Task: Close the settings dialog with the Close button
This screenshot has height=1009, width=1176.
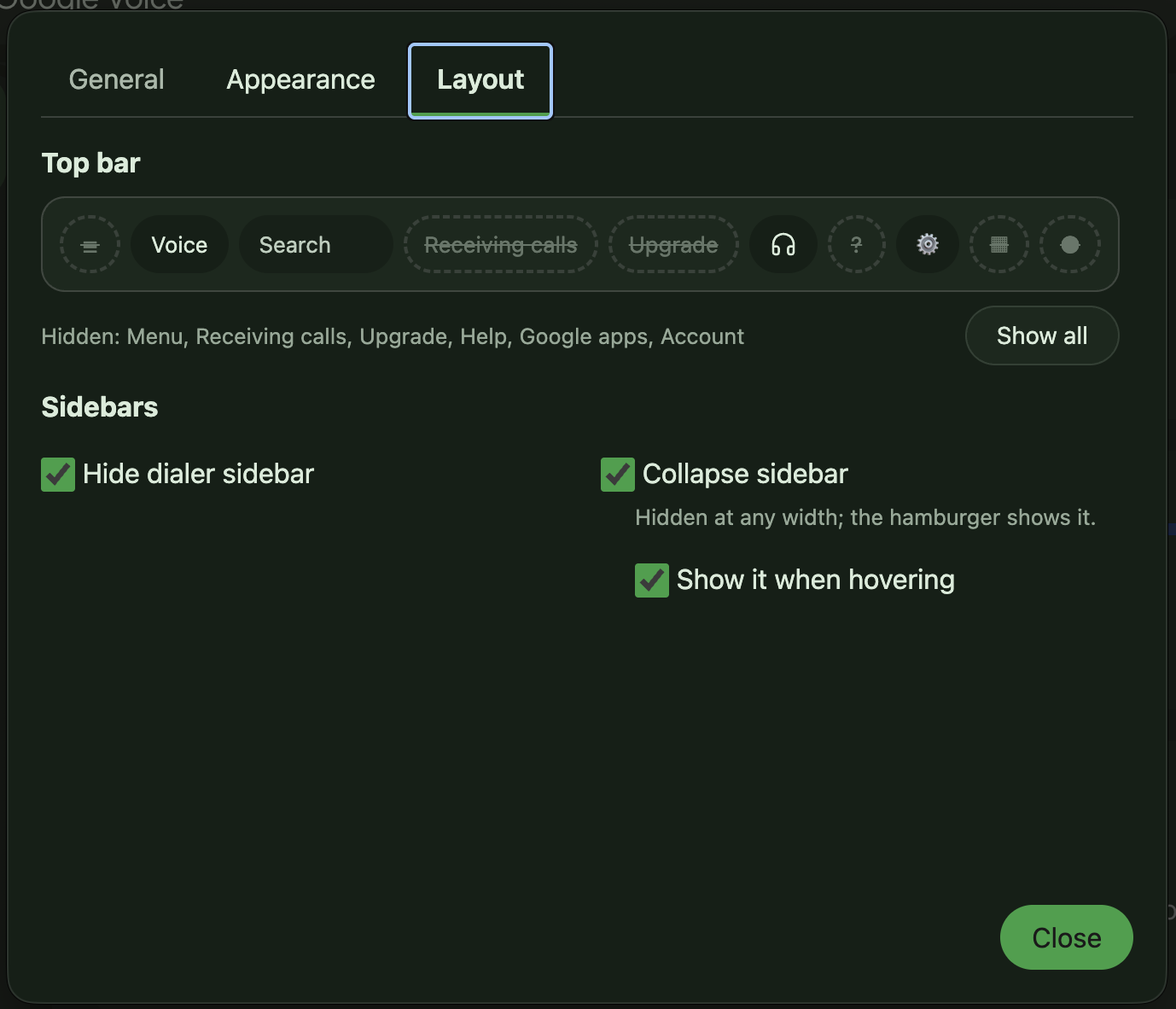Action: click(1067, 937)
